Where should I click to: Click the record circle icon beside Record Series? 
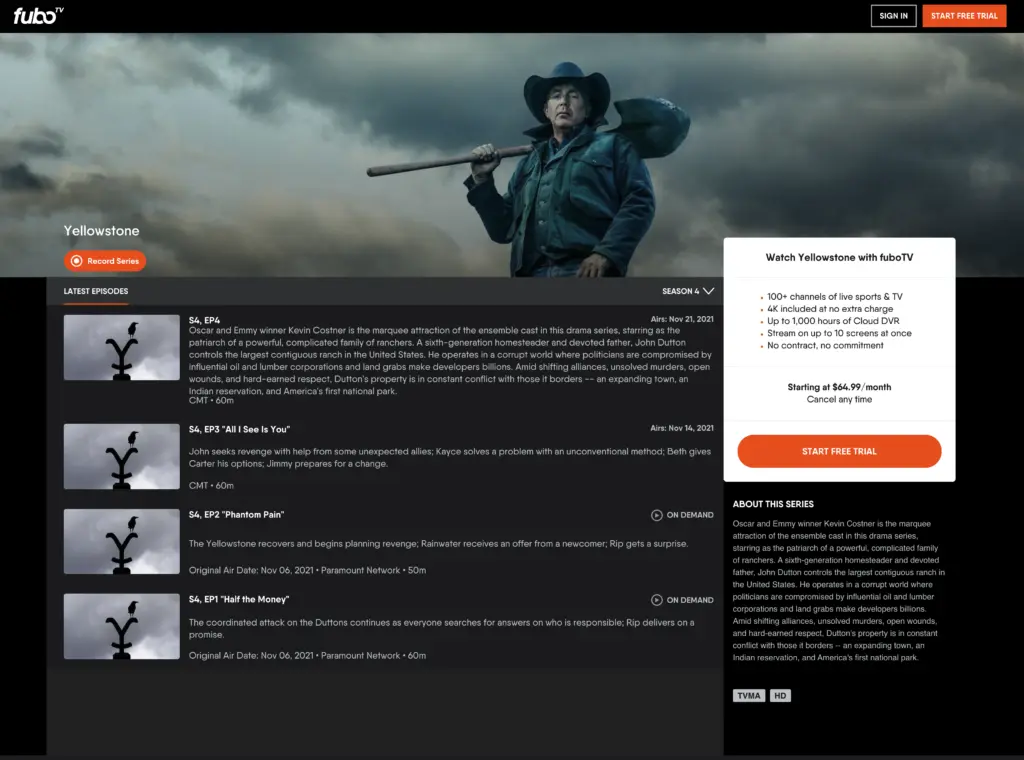tap(76, 261)
